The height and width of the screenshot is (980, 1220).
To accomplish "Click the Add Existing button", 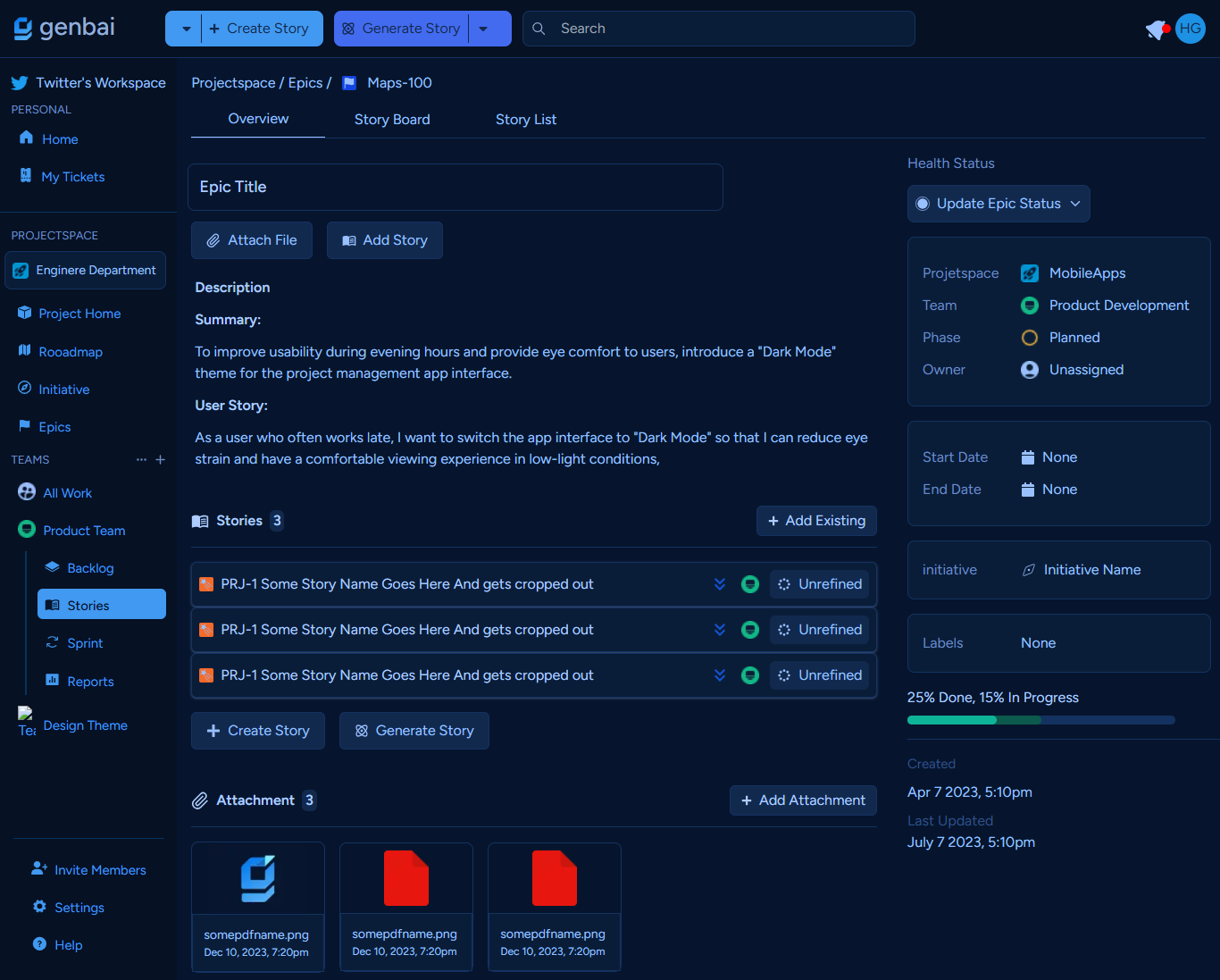I will pyautogui.click(x=816, y=521).
